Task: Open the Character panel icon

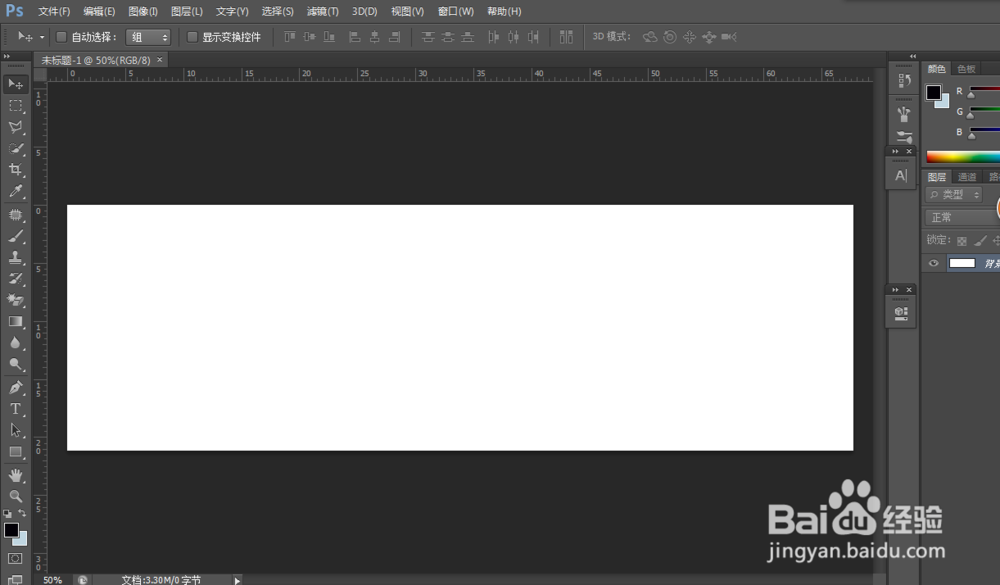Action: tap(901, 175)
